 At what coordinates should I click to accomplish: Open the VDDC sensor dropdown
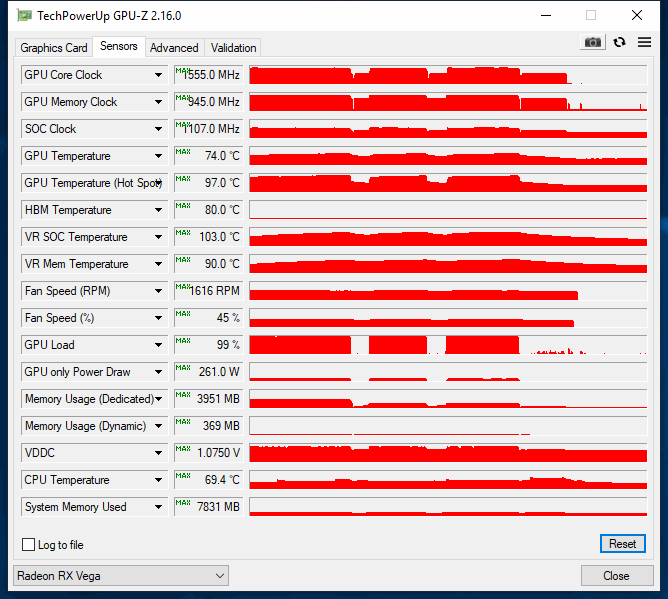click(158, 452)
